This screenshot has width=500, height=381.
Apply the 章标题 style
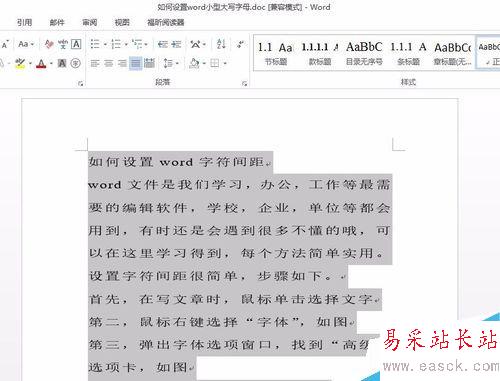click(452, 53)
